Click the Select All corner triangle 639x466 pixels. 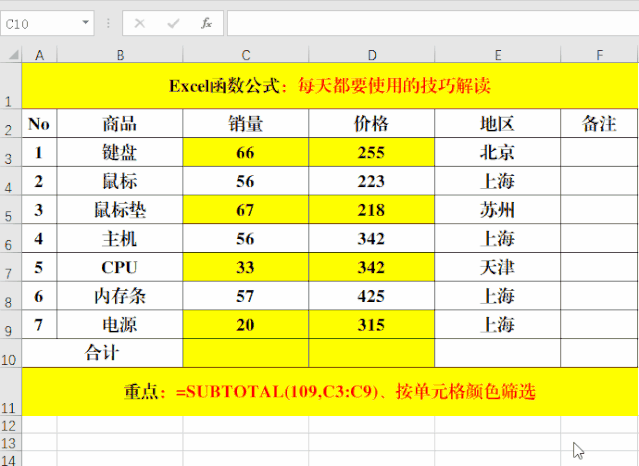[13, 55]
